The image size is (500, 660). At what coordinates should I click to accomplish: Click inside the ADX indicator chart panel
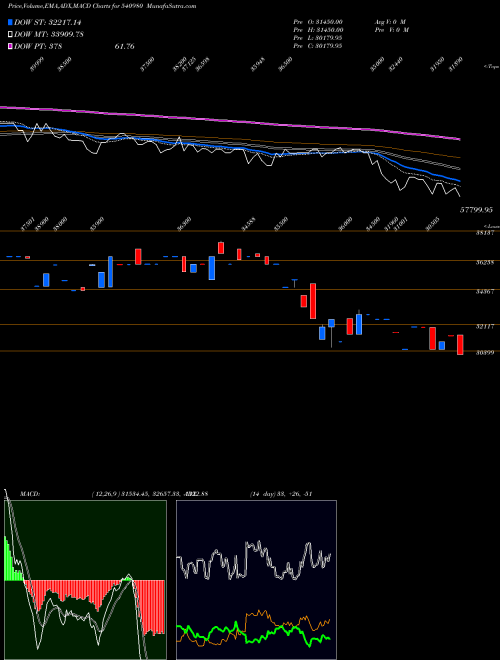[x=256, y=580]
